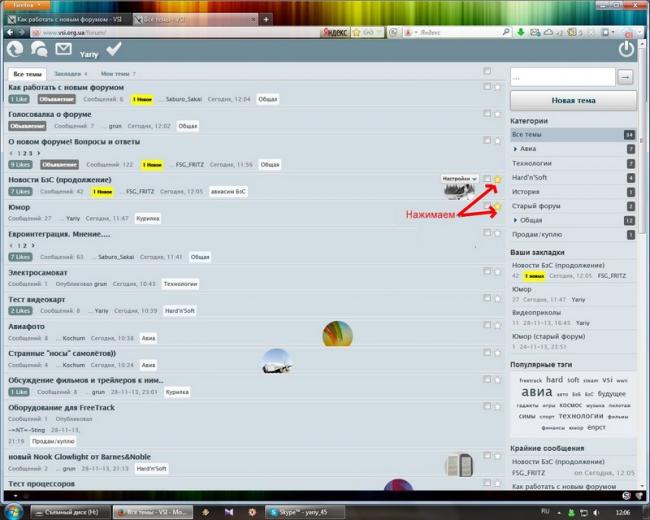Expand the Авиа category arrow
The image size is (650, 520).
(x=515, y=149)
